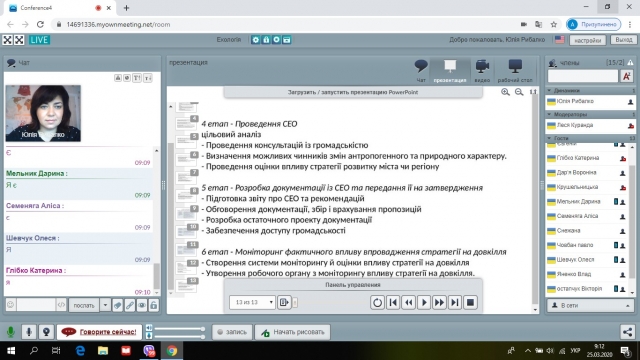Open the презентация tab
This screenshot has width=640, height=360.
450,71
